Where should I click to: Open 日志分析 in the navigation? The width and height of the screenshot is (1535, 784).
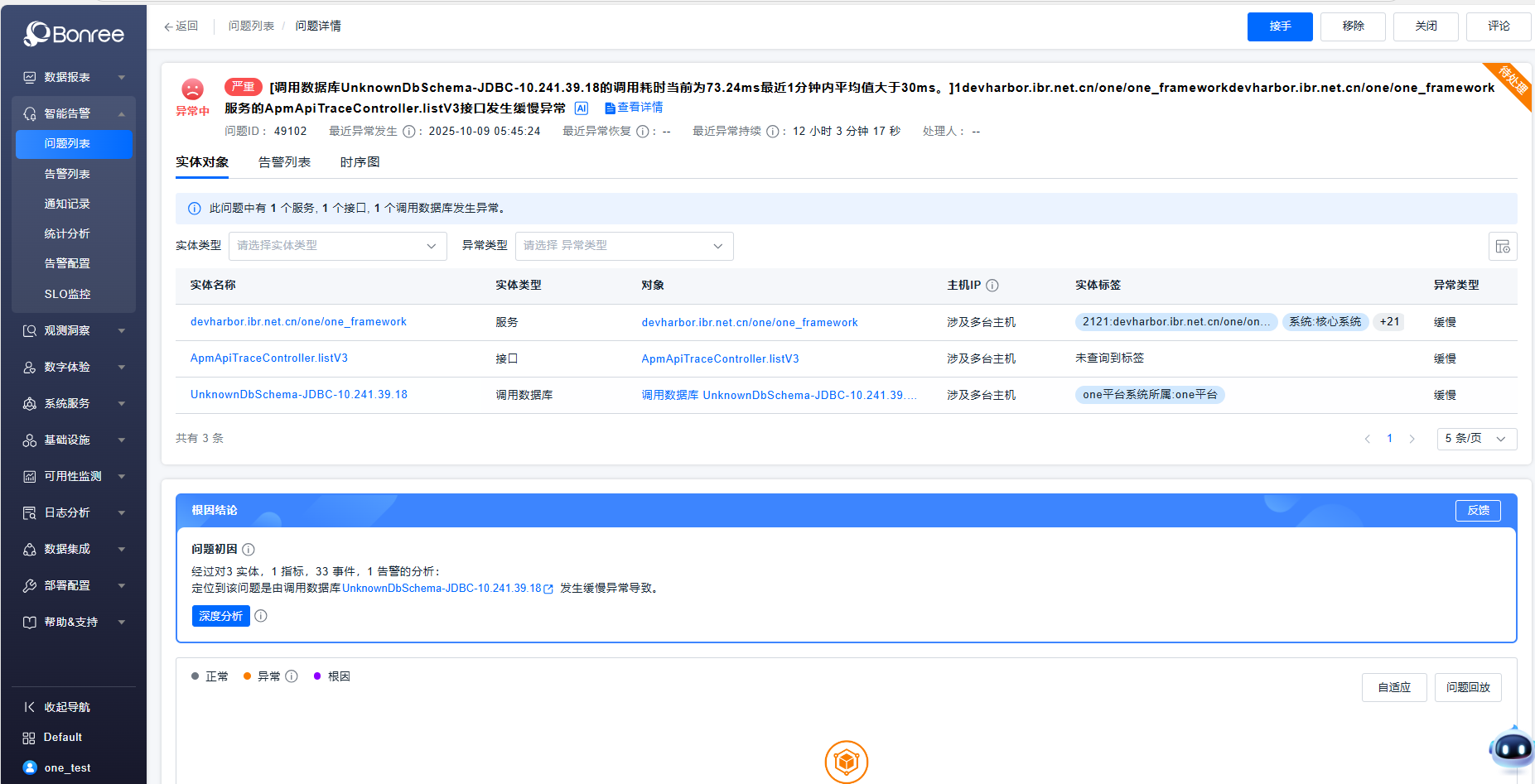68,512
